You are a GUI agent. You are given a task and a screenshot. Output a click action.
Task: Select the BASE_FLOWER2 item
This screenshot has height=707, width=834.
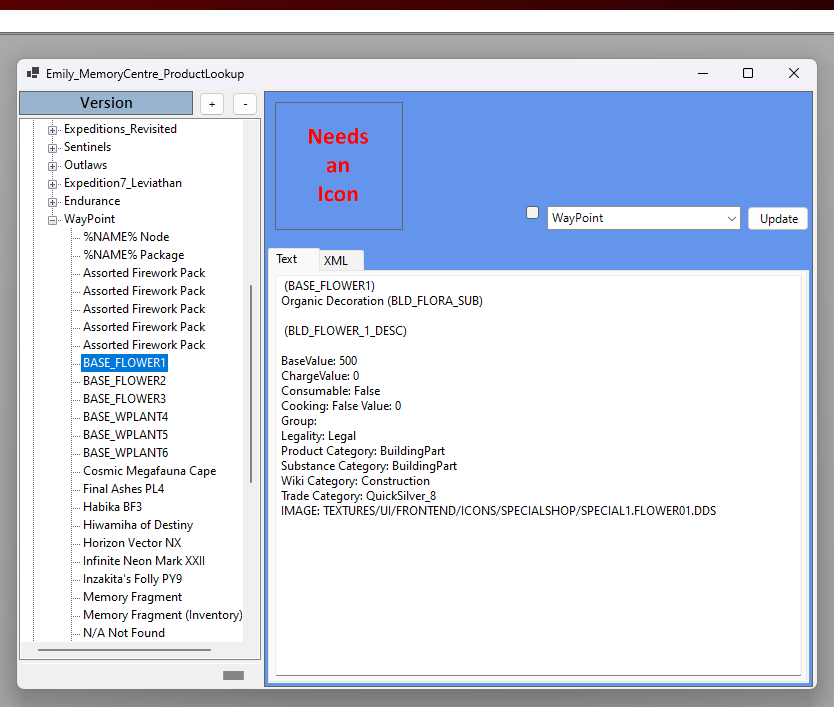124,381
